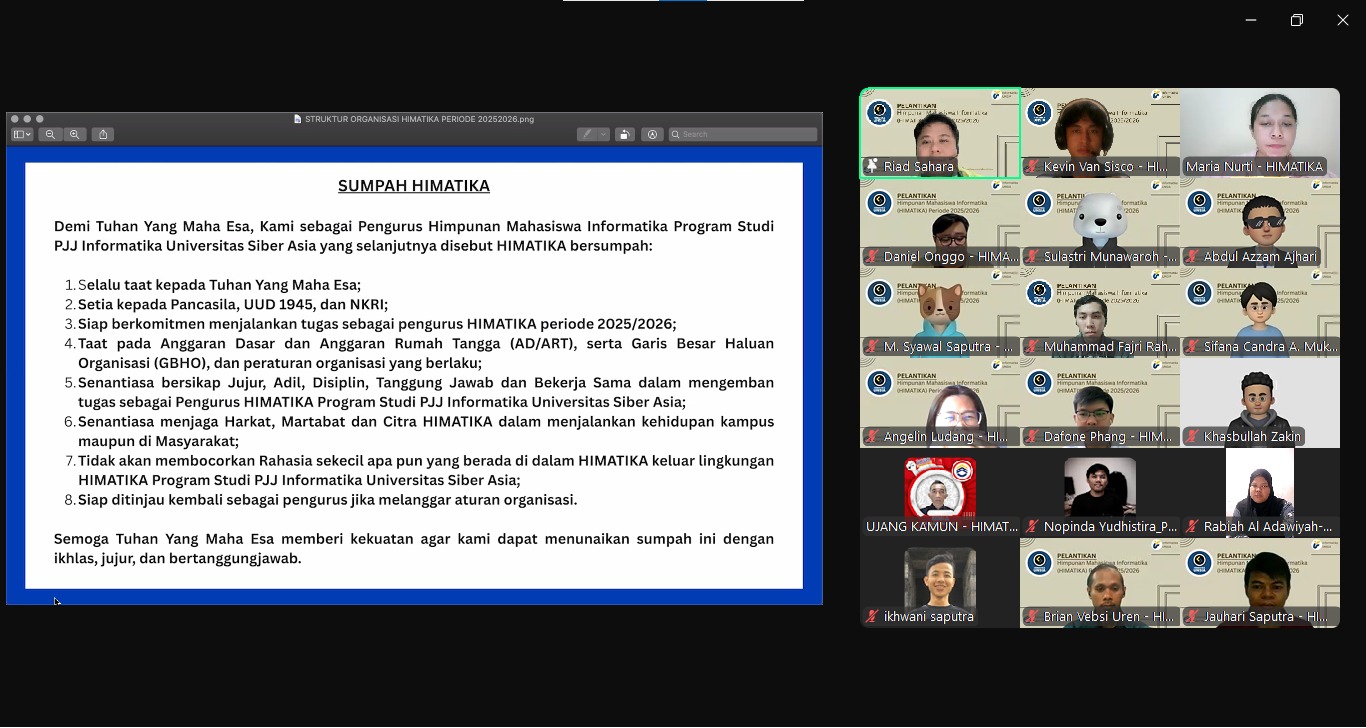
Task: Open the sidebar view menu in Preview
Action: click(22, 134)
